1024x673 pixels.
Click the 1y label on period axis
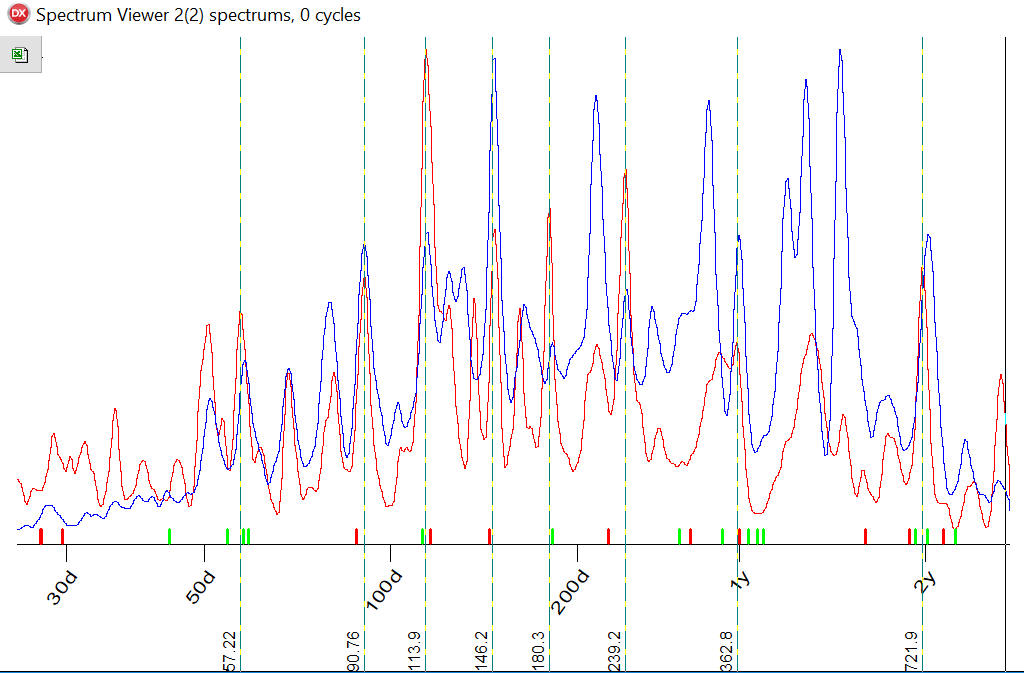pos(740,580)
